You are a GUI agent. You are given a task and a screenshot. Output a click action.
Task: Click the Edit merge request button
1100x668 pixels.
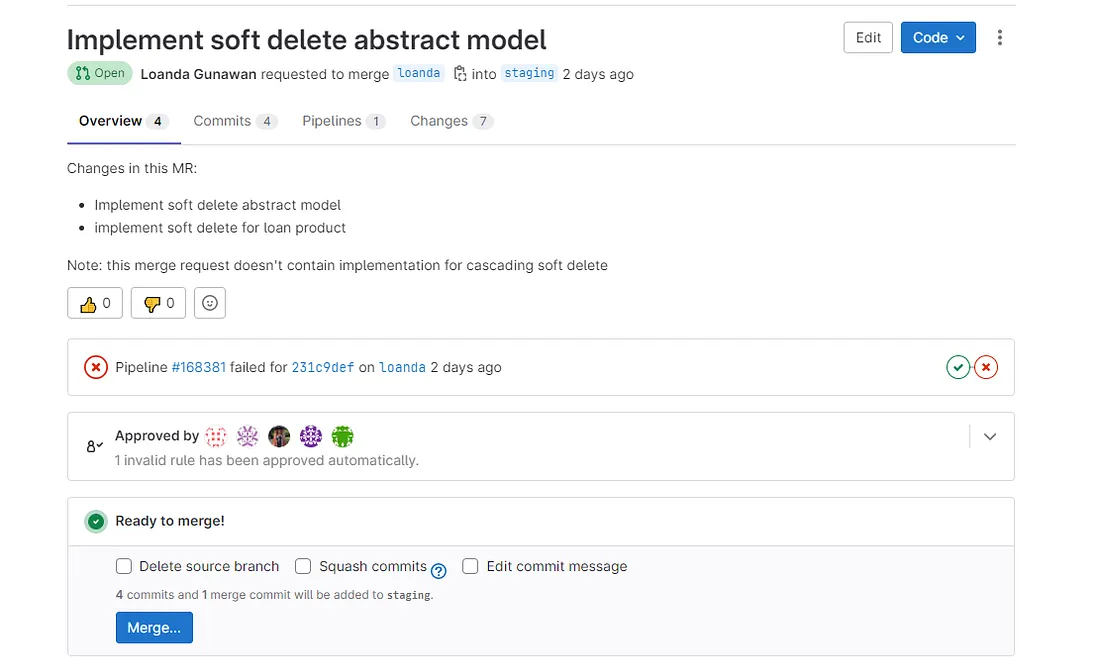tap(868, 38)
